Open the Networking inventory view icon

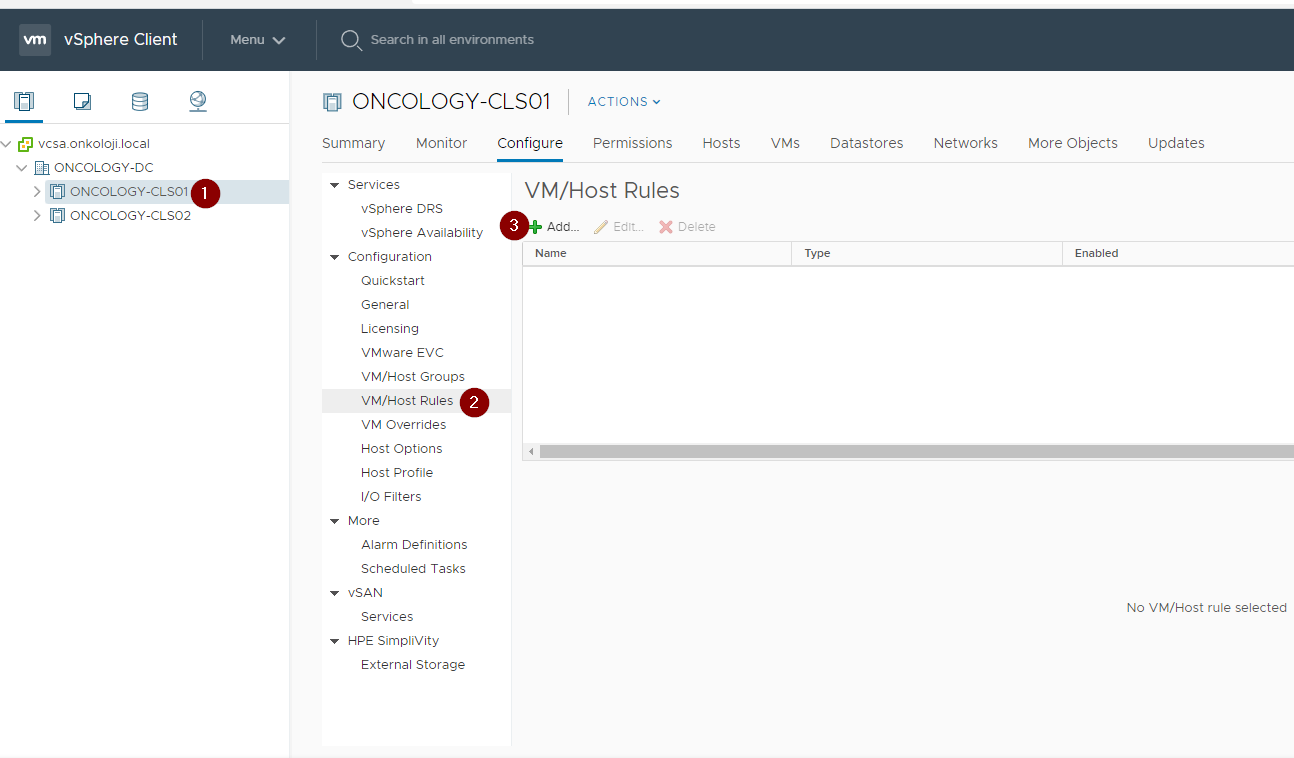tap(198, 101)
